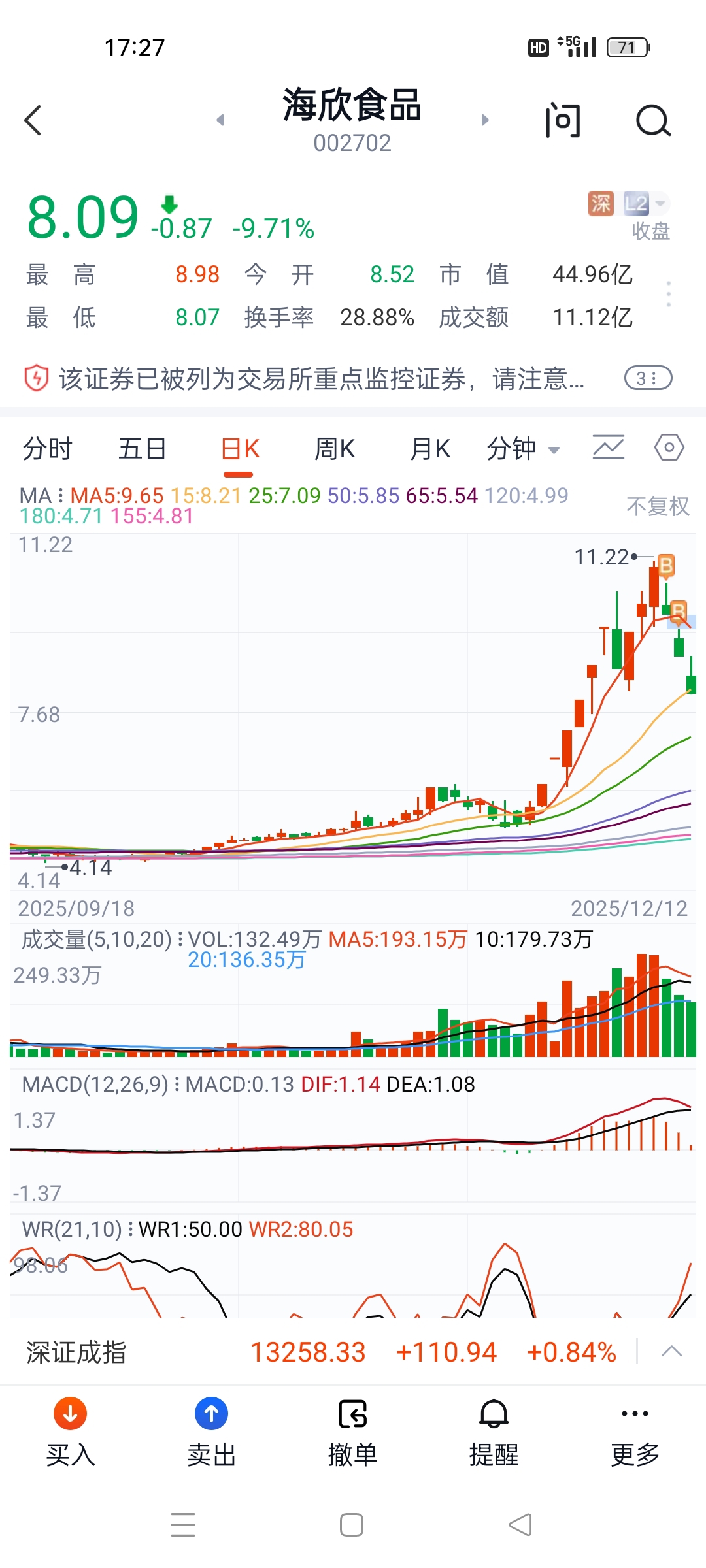706x1568 pixels.
Task: Switch to 月K chart tab
Action: point(429,449)
